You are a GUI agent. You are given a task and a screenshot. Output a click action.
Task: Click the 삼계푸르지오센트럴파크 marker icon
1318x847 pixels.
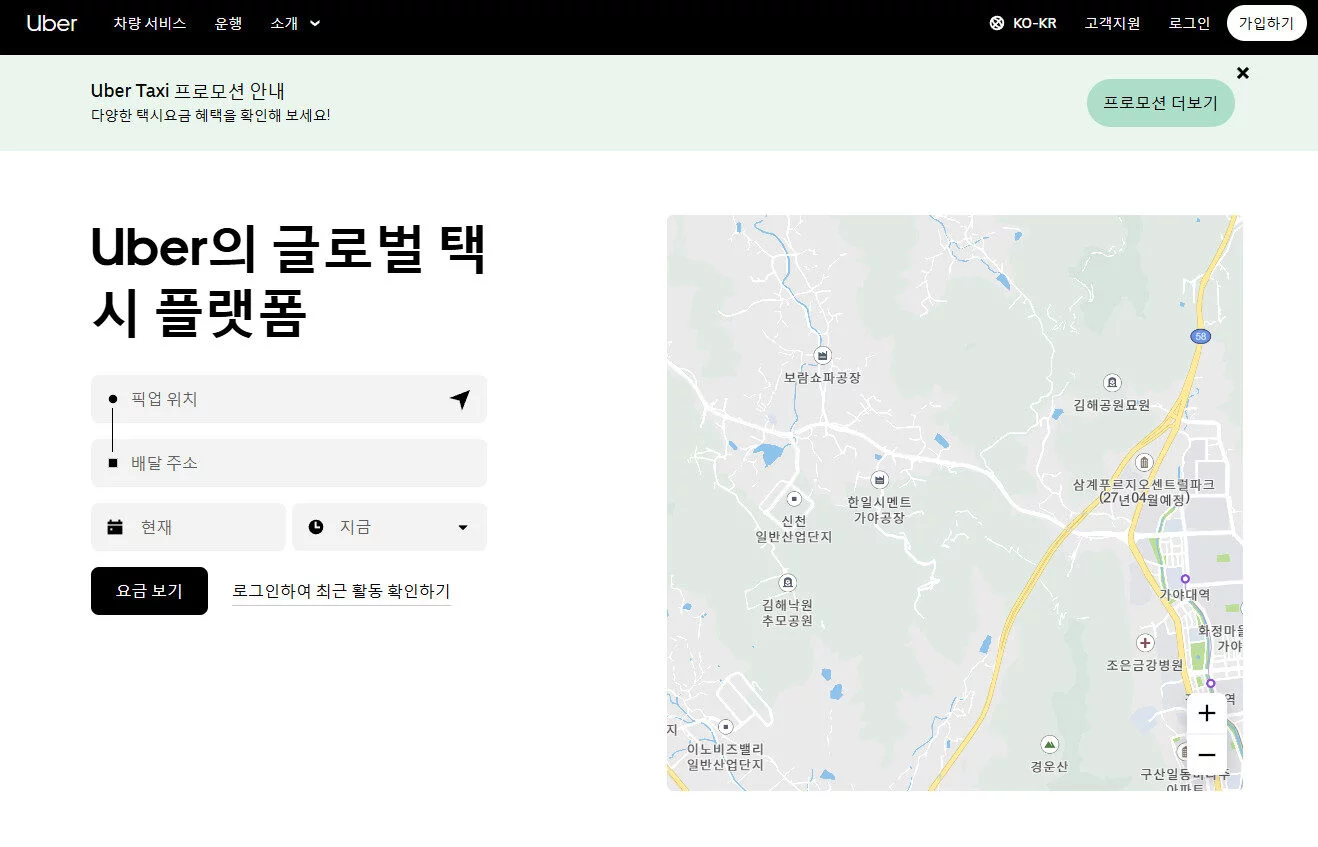click(1144, 461)
